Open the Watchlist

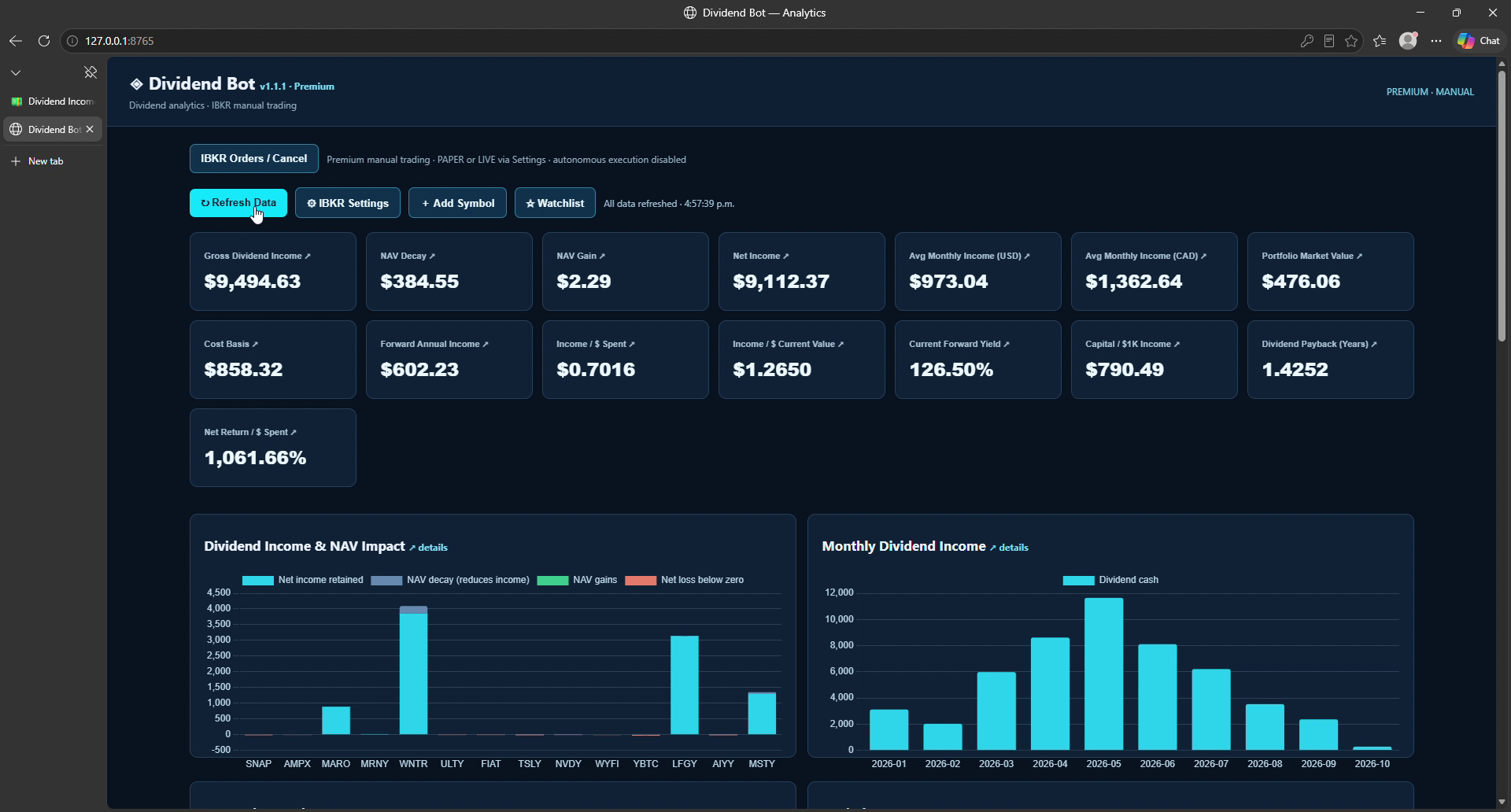[x=555, y=203]
